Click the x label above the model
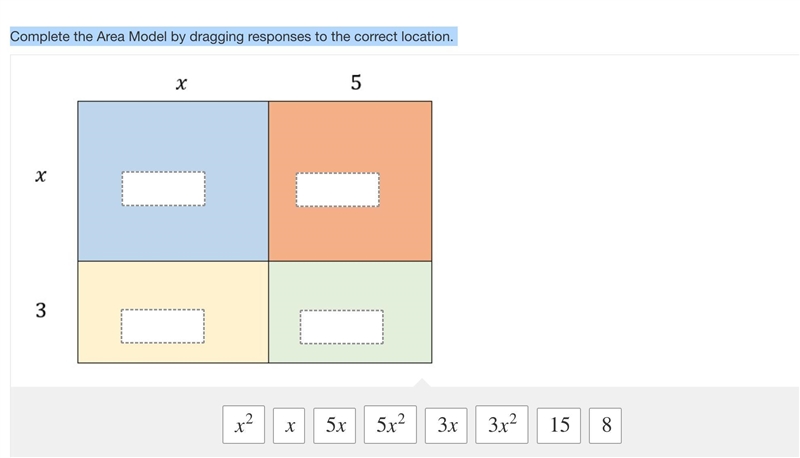 [x=181, y=83]
